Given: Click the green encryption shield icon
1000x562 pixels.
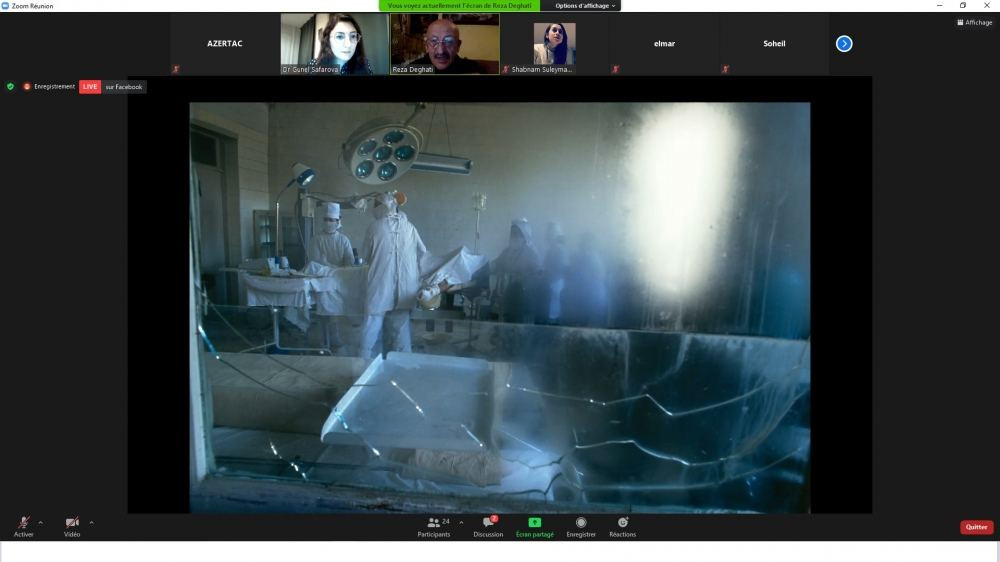Looking at the screenshot, I should 11,87.
